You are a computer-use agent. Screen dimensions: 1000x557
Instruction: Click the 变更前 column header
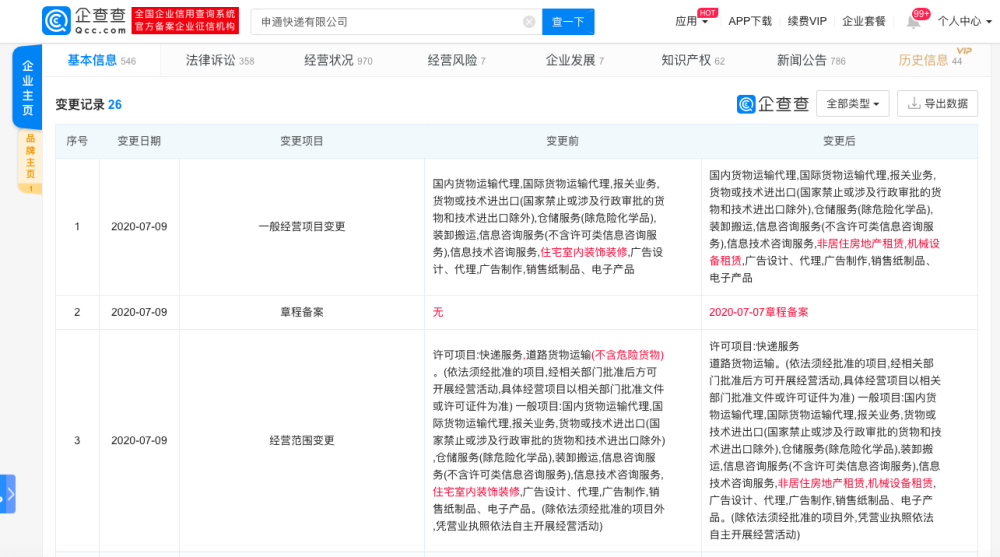pyautogui.click(x=562, y=141)
